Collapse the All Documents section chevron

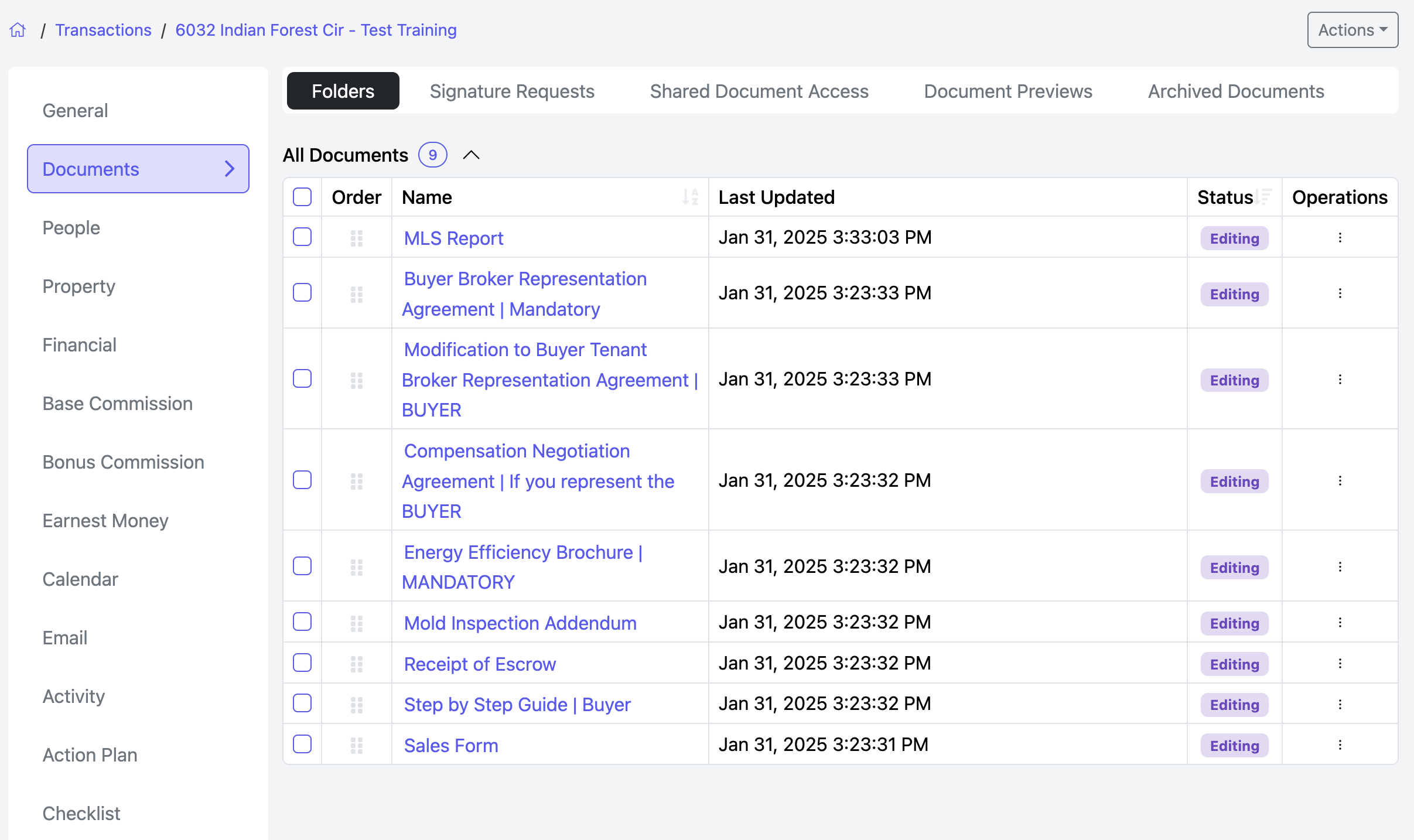pyautogui.click(x=471, y=155)
